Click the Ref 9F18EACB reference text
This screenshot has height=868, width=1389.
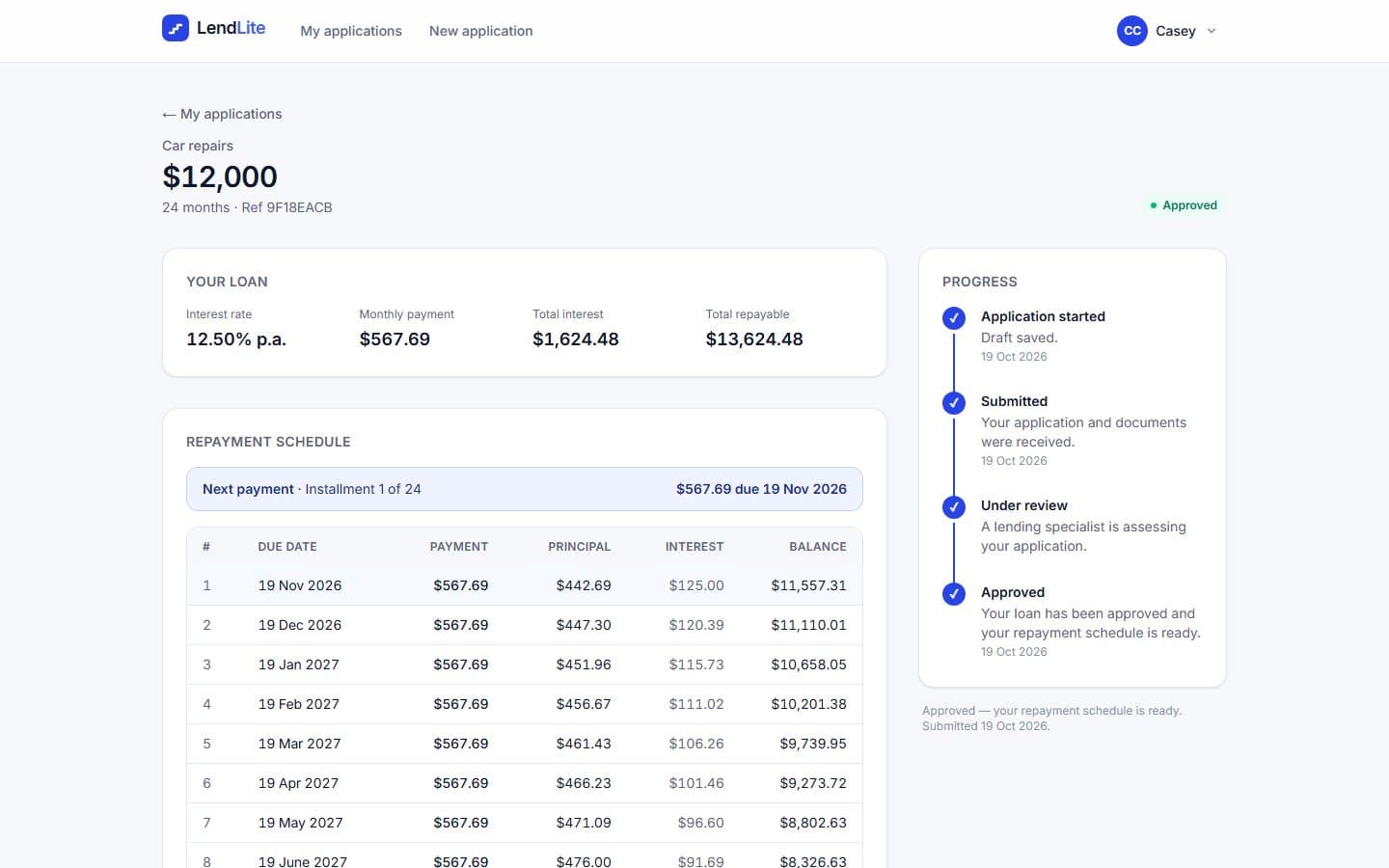[286, 207]
